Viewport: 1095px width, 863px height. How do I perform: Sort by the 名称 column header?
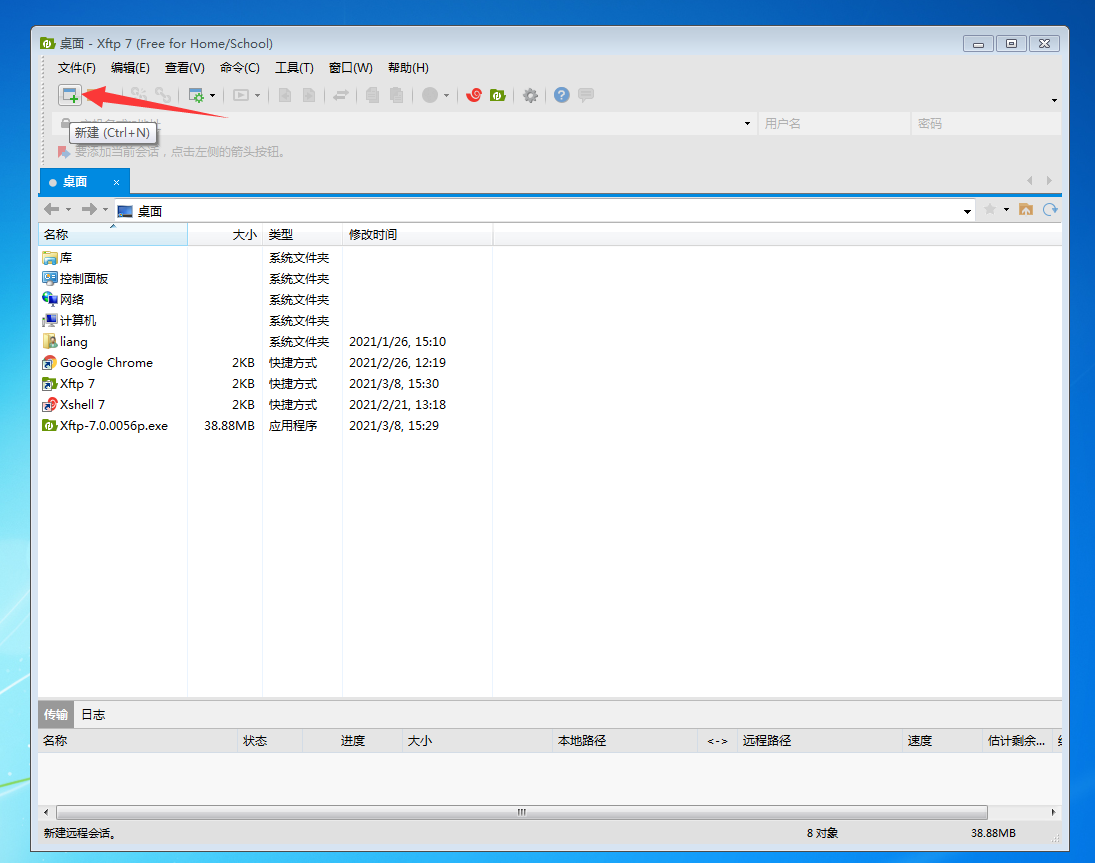click(113, 235)
